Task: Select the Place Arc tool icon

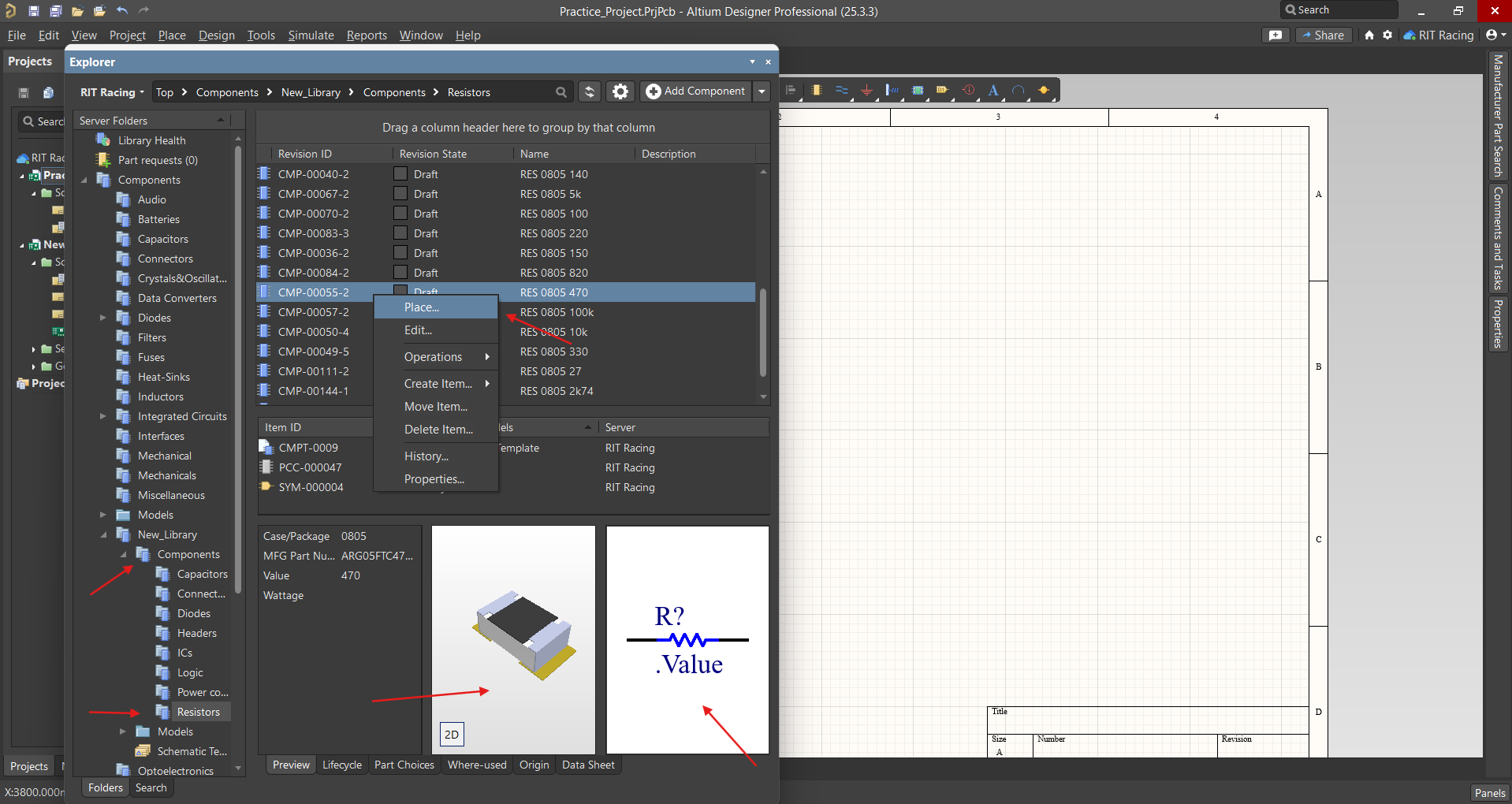Action: (x=1019, y=91)
